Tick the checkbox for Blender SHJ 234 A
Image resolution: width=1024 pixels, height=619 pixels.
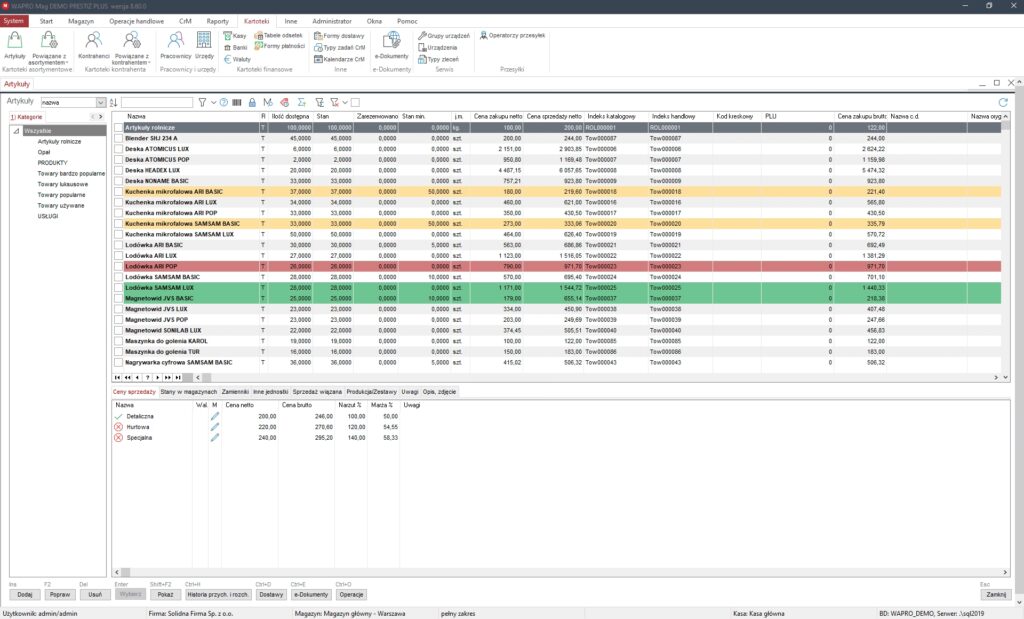tap(118, 138)
